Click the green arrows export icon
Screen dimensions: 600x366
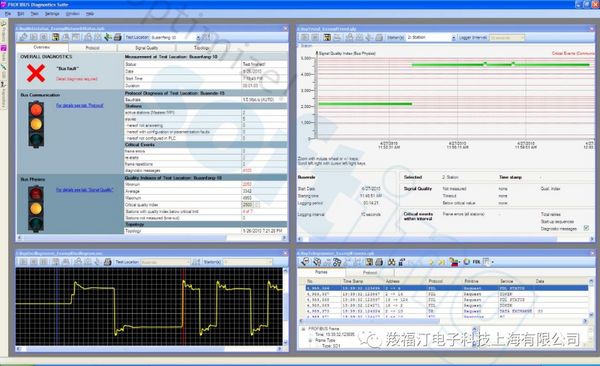click(108, 37)
